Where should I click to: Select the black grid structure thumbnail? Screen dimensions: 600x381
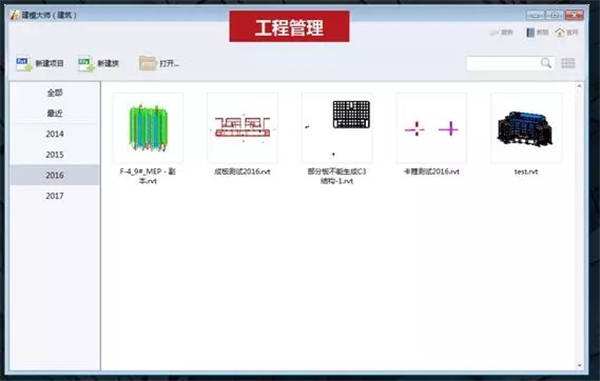tap(337, 128)
